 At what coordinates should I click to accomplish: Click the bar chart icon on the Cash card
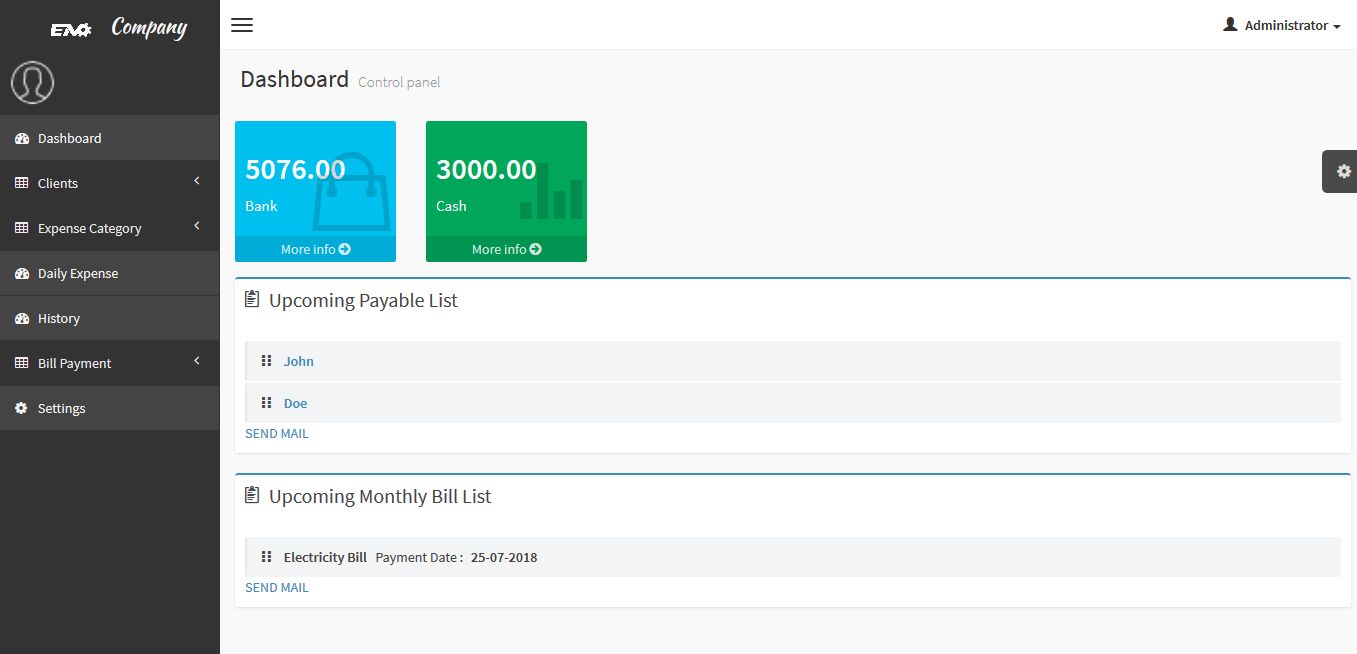coord(551,191)
